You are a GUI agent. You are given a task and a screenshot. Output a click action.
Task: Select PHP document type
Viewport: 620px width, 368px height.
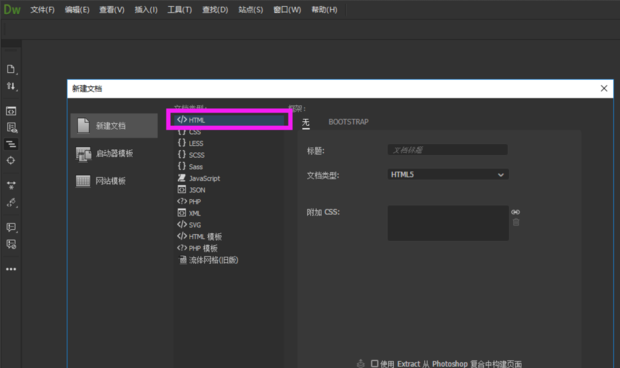tap(229, 202)
